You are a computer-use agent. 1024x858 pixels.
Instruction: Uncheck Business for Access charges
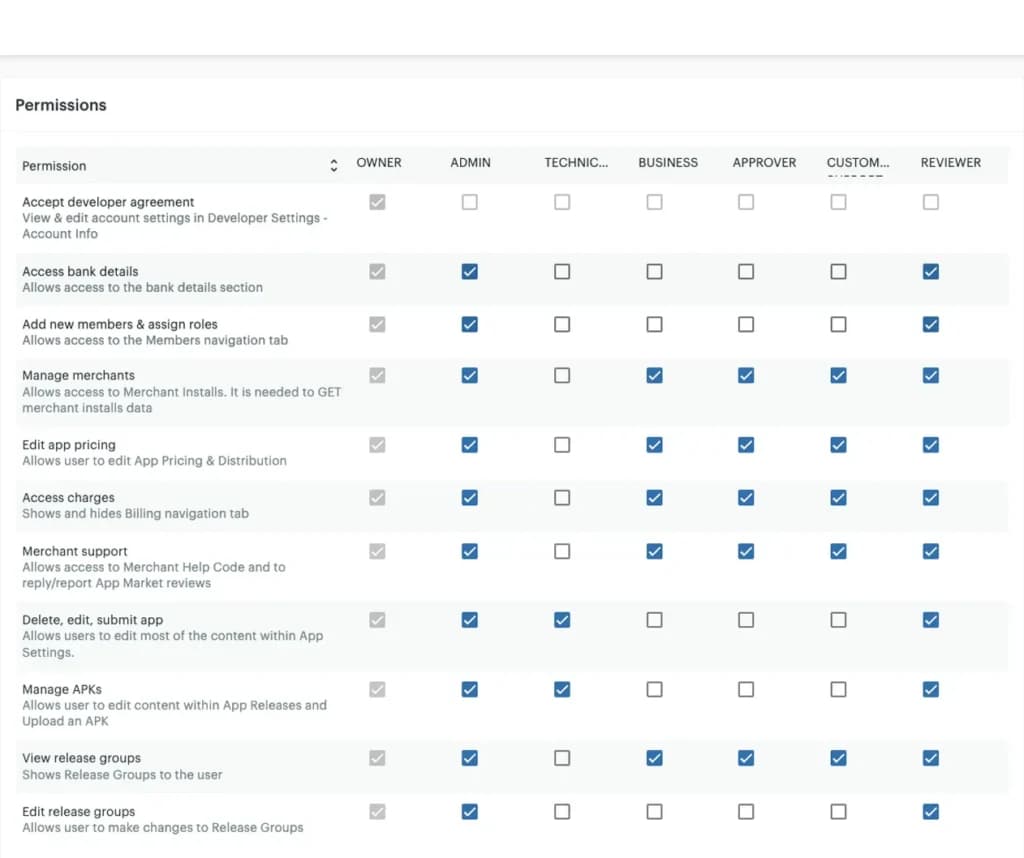coord(654,498)
